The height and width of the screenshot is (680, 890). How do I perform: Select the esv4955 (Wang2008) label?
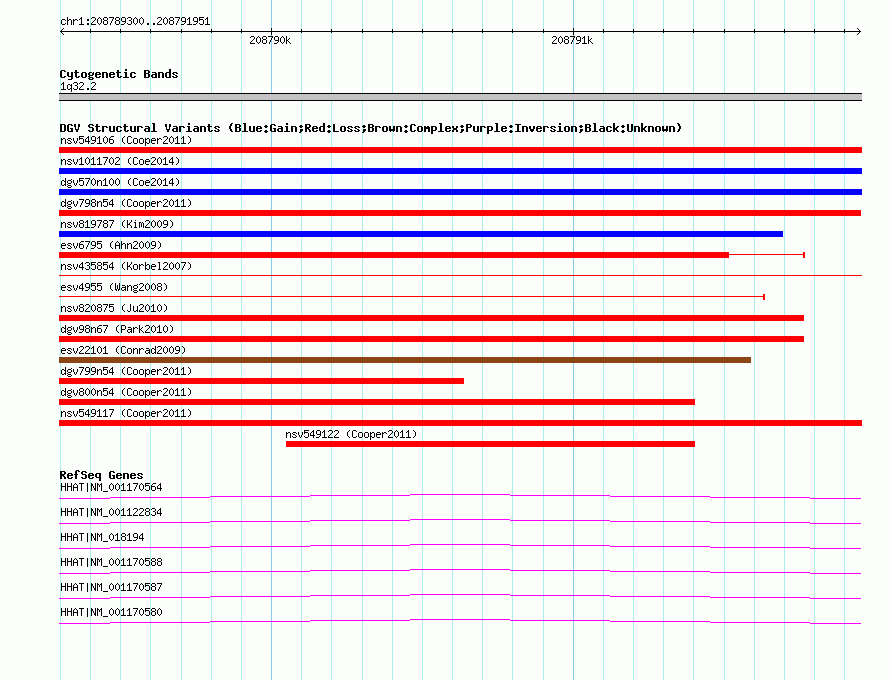[114, 287]
